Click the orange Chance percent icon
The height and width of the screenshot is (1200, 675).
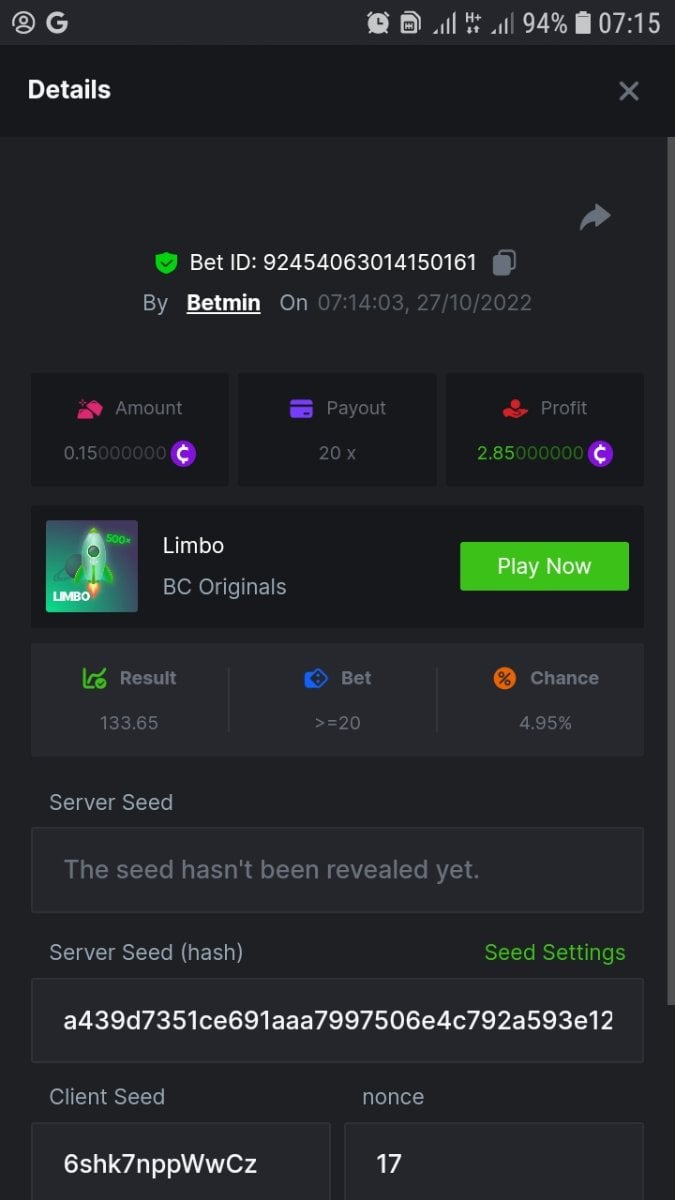(x=505, y=678)
